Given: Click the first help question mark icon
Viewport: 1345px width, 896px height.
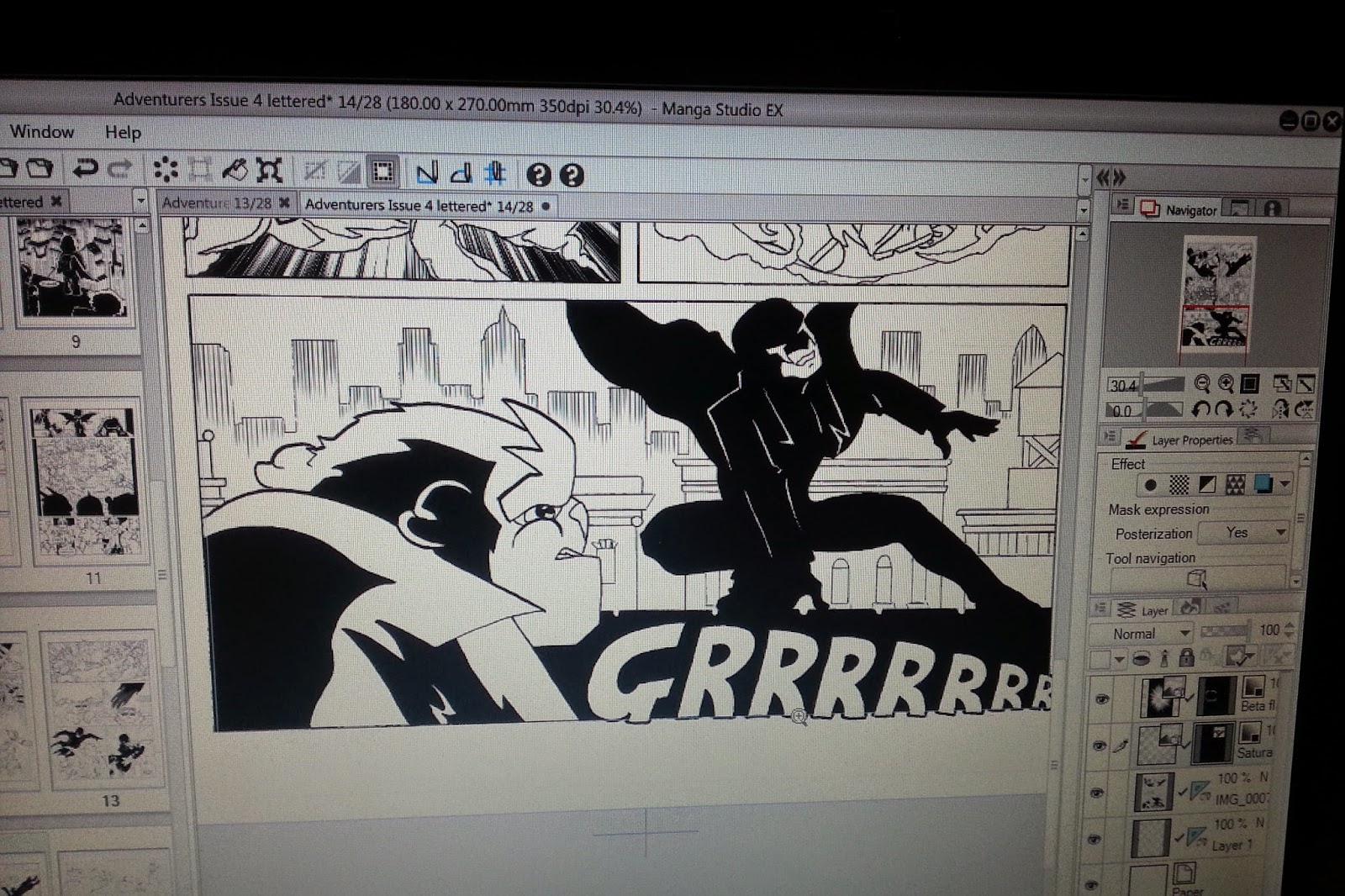Looking at the screenshot, I should [x=539, y=175].
